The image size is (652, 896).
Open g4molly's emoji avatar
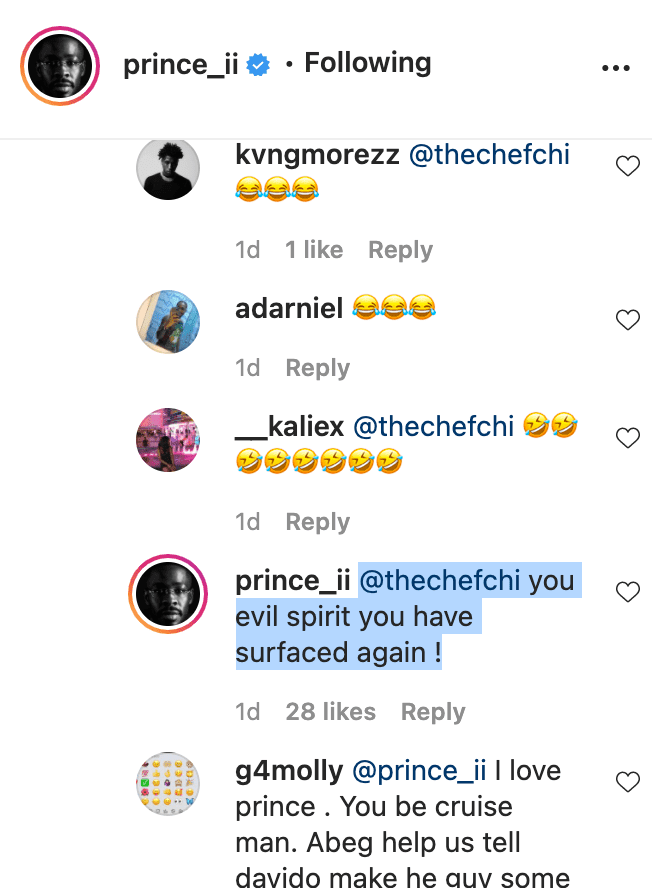(x=168, y=784)
